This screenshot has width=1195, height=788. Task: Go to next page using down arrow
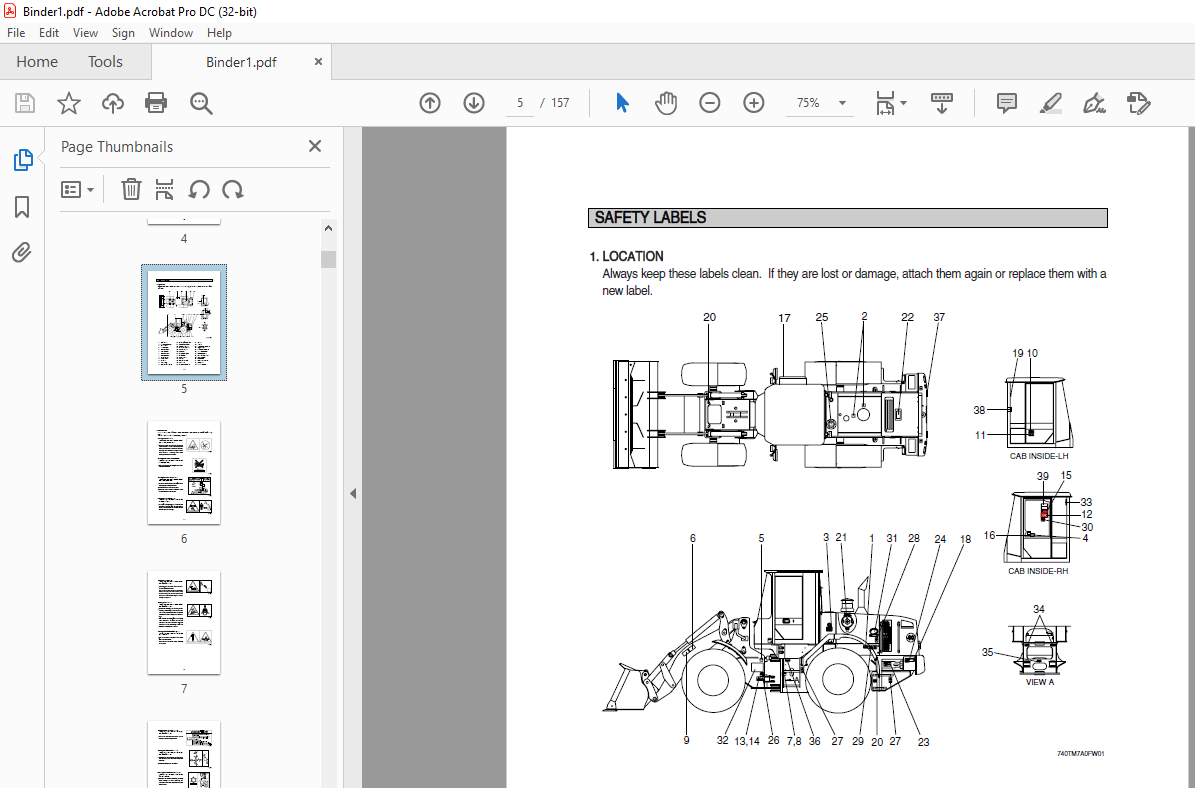pos(474,103)
